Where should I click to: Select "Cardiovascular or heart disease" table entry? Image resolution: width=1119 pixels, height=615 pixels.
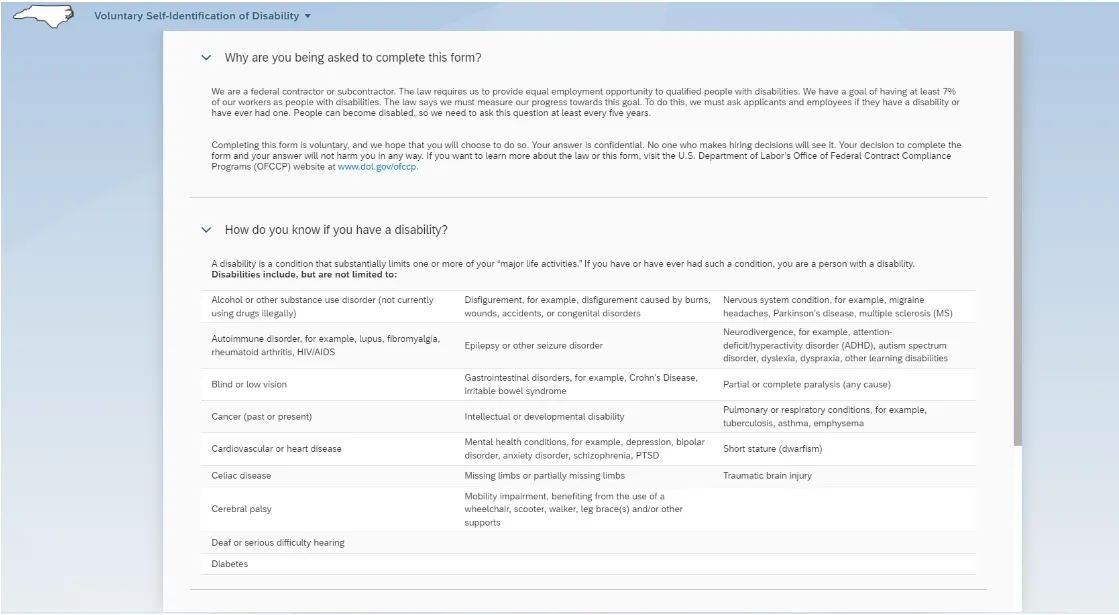tap(276, 449)
